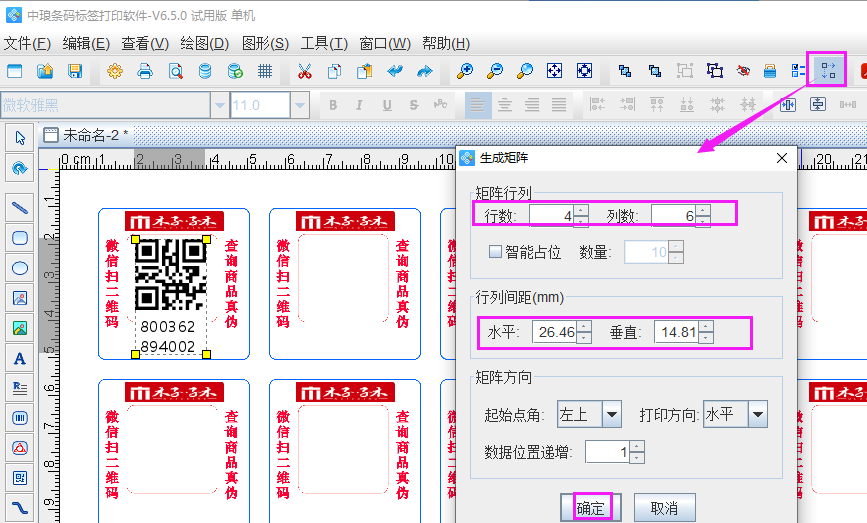The height and width of the screenshot is (523, 867).
Task: Click the Generate matrix toolbar icon
Action: click(x=828, y=70)
